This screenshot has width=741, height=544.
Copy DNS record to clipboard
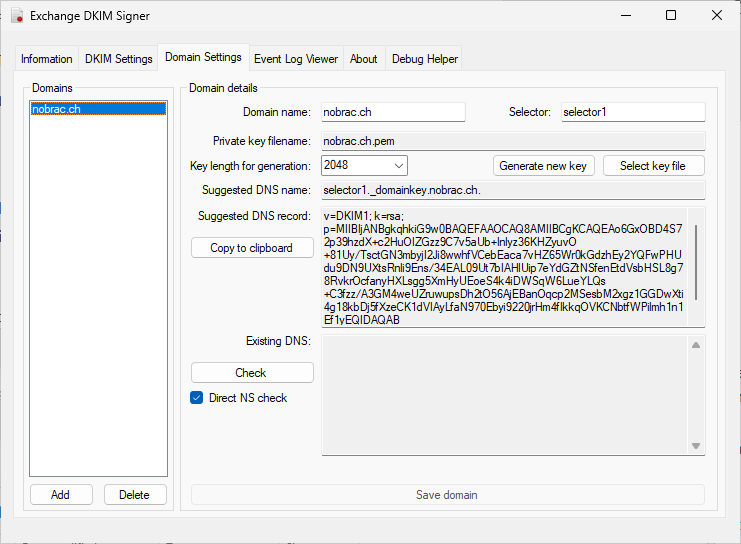click(252, 248)
